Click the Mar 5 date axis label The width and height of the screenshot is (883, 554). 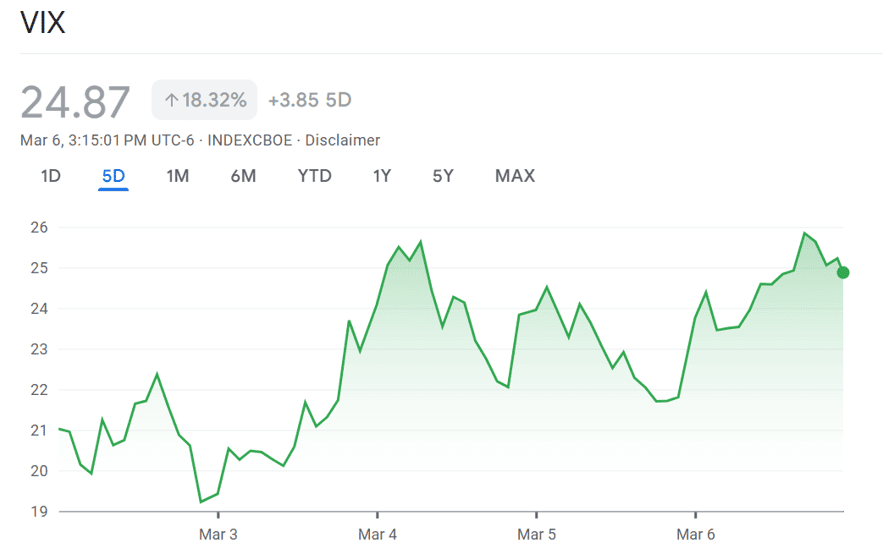click(x=536, y=534)
